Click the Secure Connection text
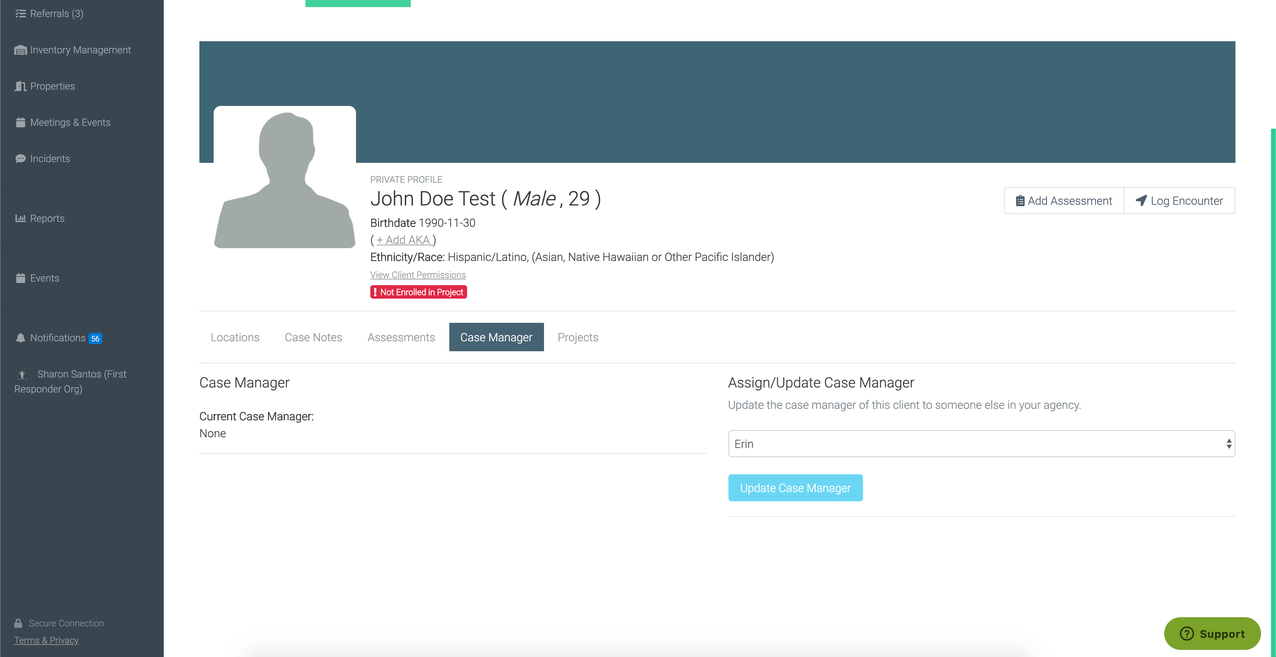This screenshot has height=657, width=1276. (66, 623)
